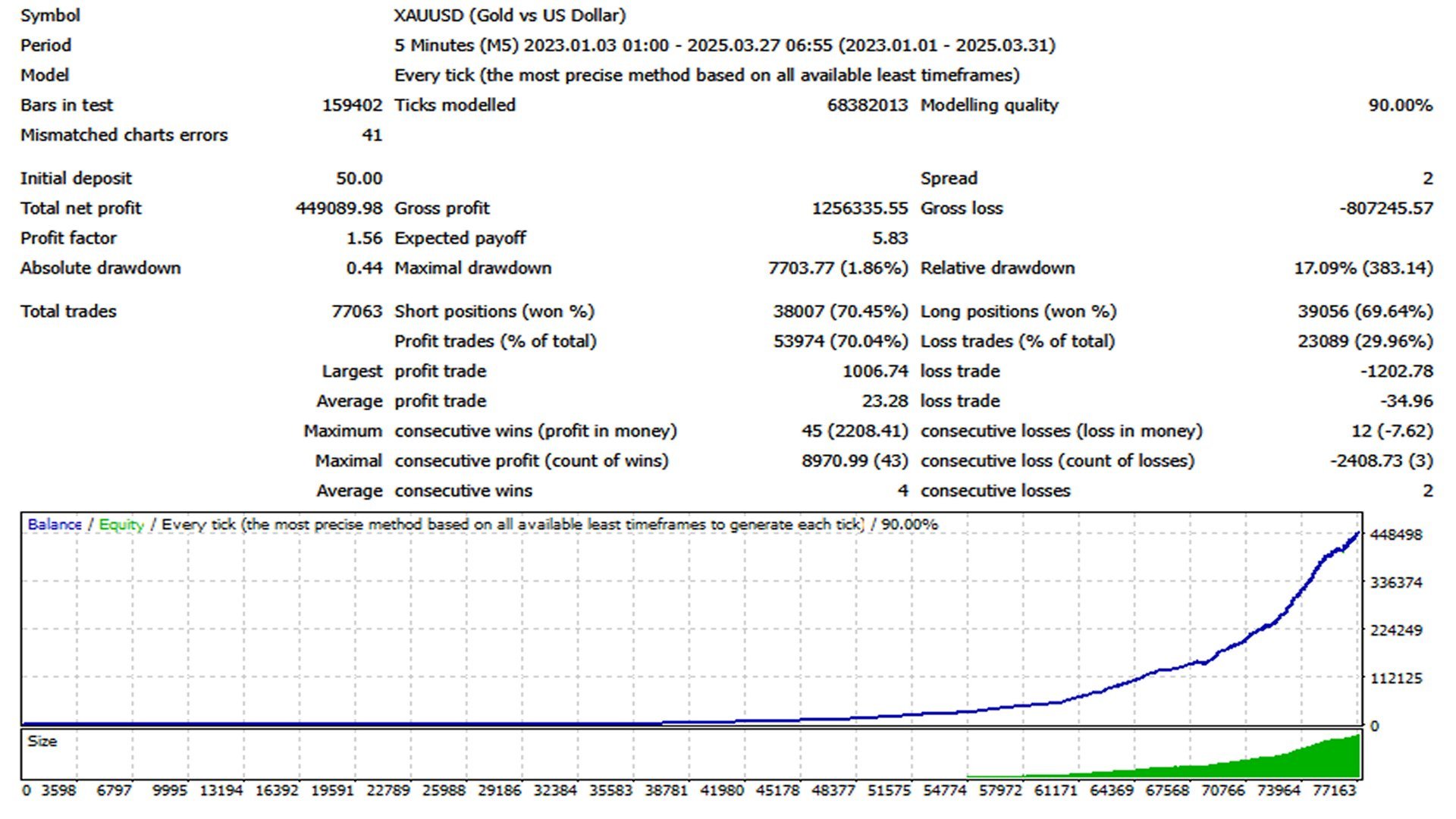Click the Equity legend label in the chart
Screen dimensions: 1456x819
(121, 524)
